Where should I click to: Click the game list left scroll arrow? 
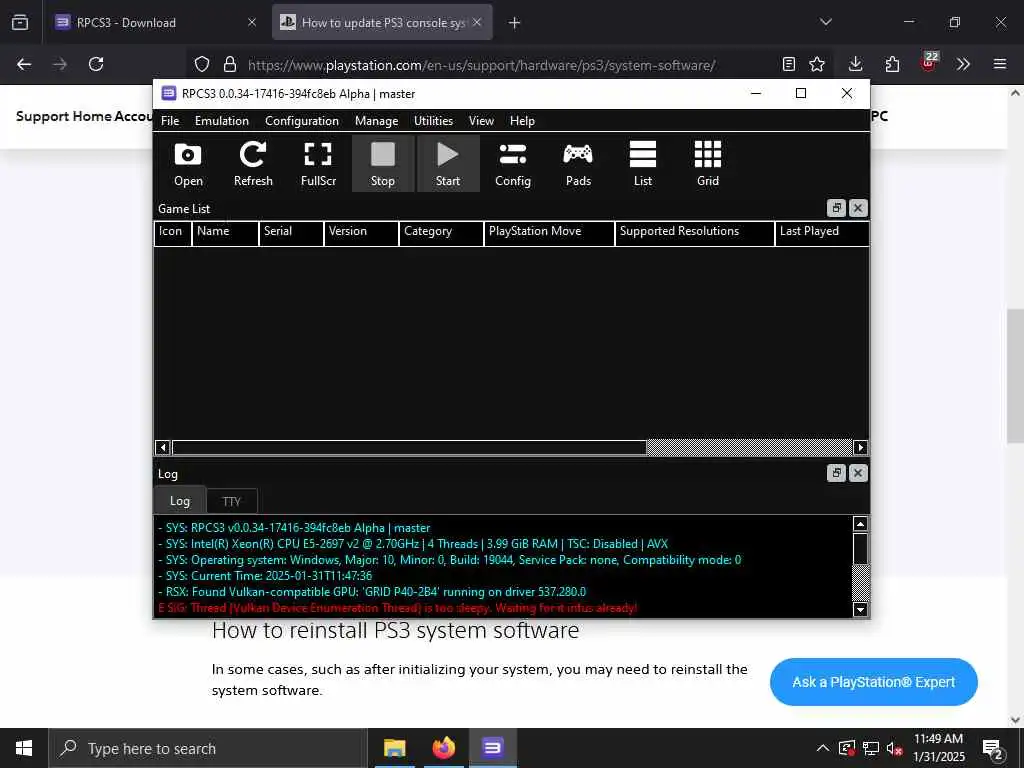click(163, 447)
